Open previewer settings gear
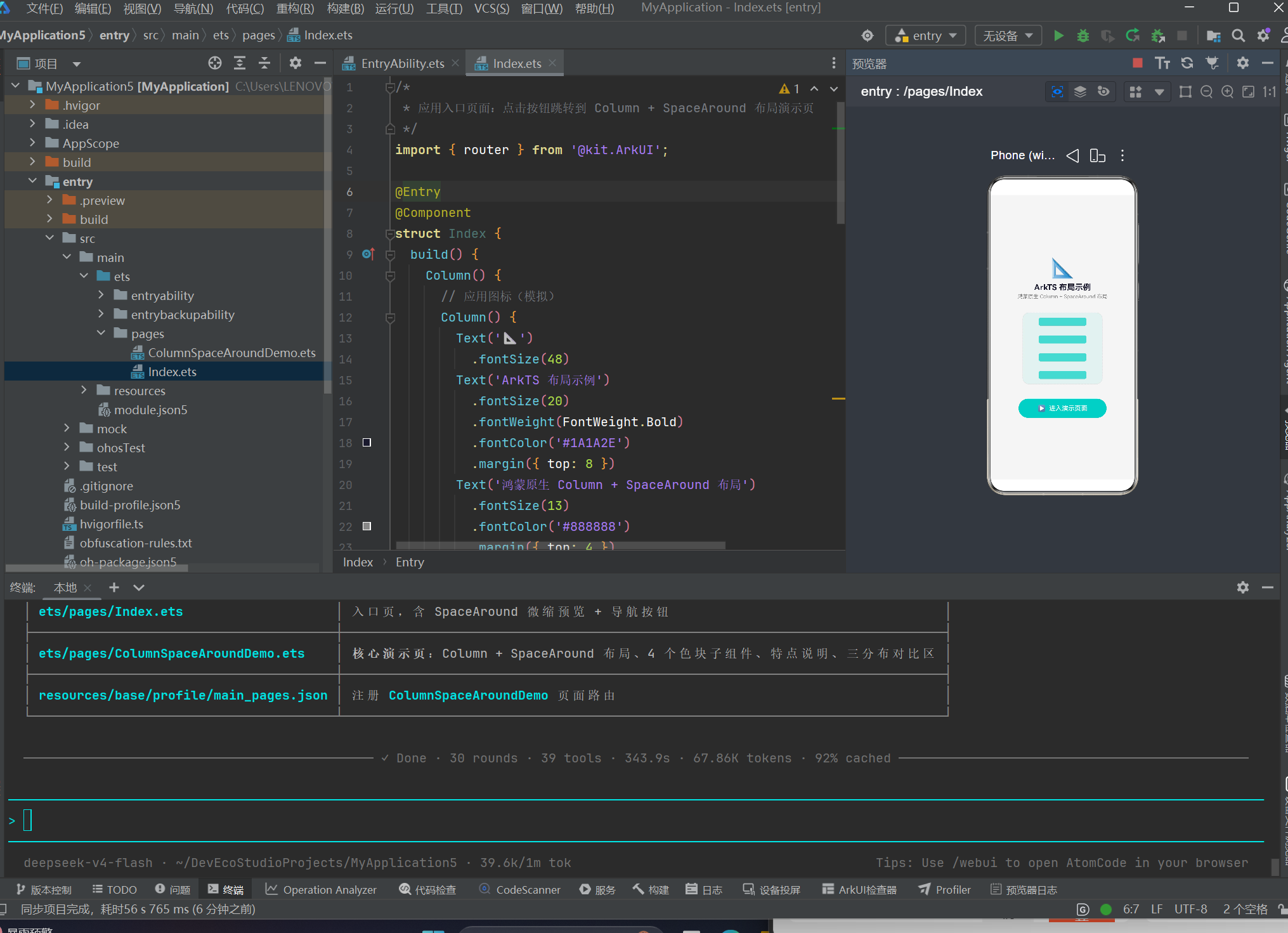This screenshot has width=1288, height=933. [x=1243, y=63]
